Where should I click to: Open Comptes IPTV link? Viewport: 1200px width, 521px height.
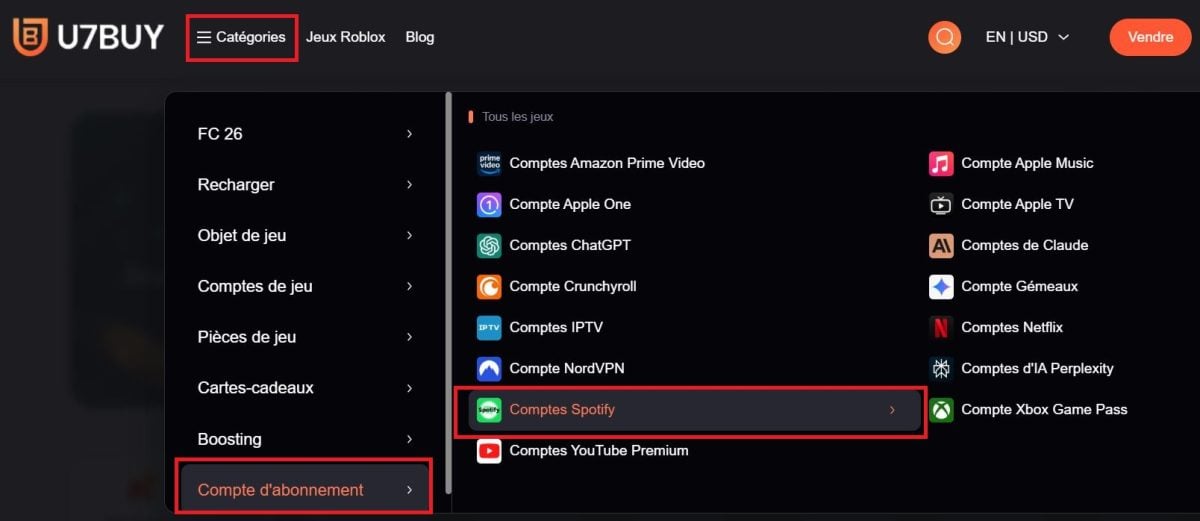pos(556,327)
